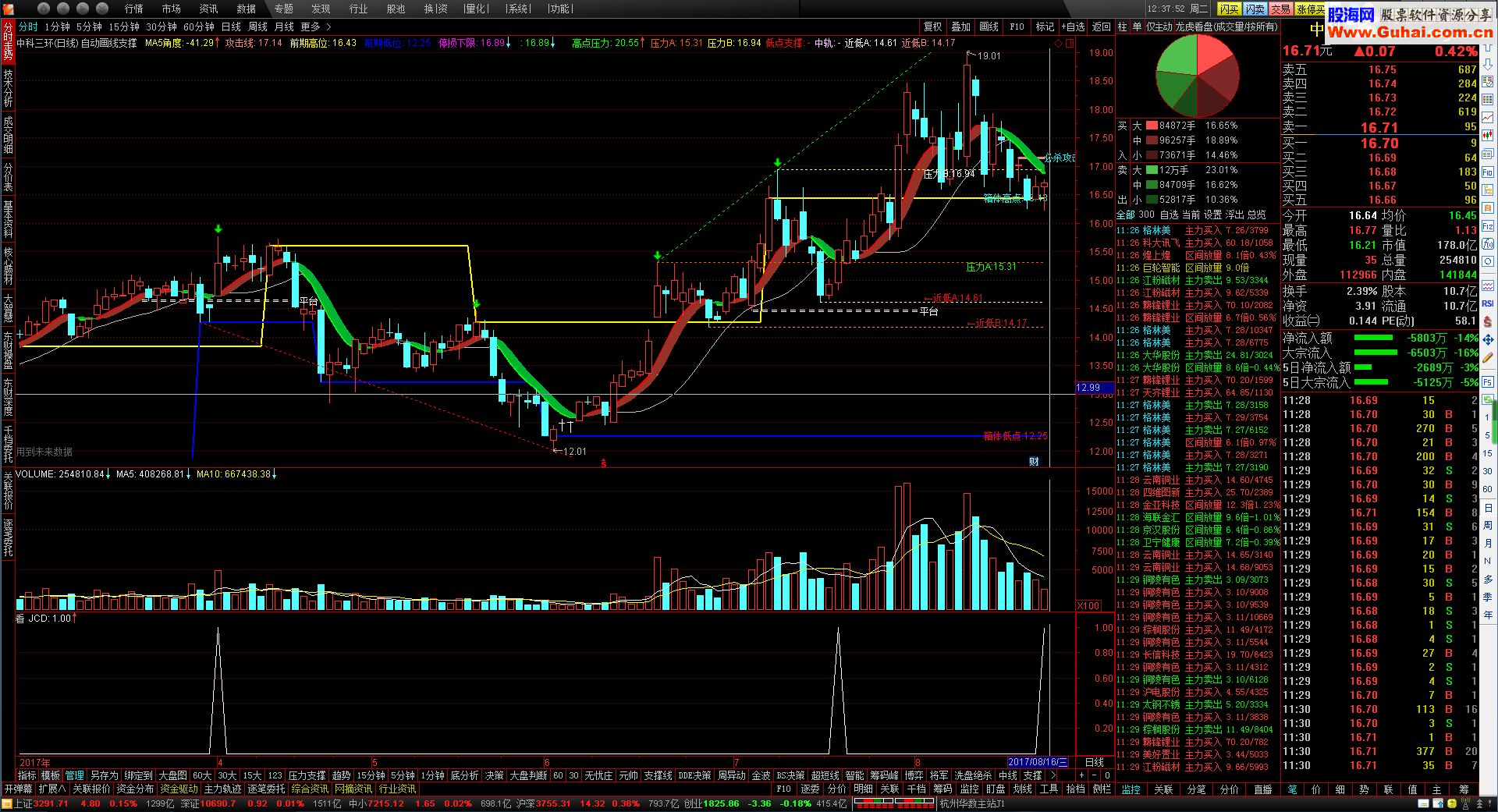Click the RSI icon in right toolbar
1498x812 pixels.
pos(1488,303)
